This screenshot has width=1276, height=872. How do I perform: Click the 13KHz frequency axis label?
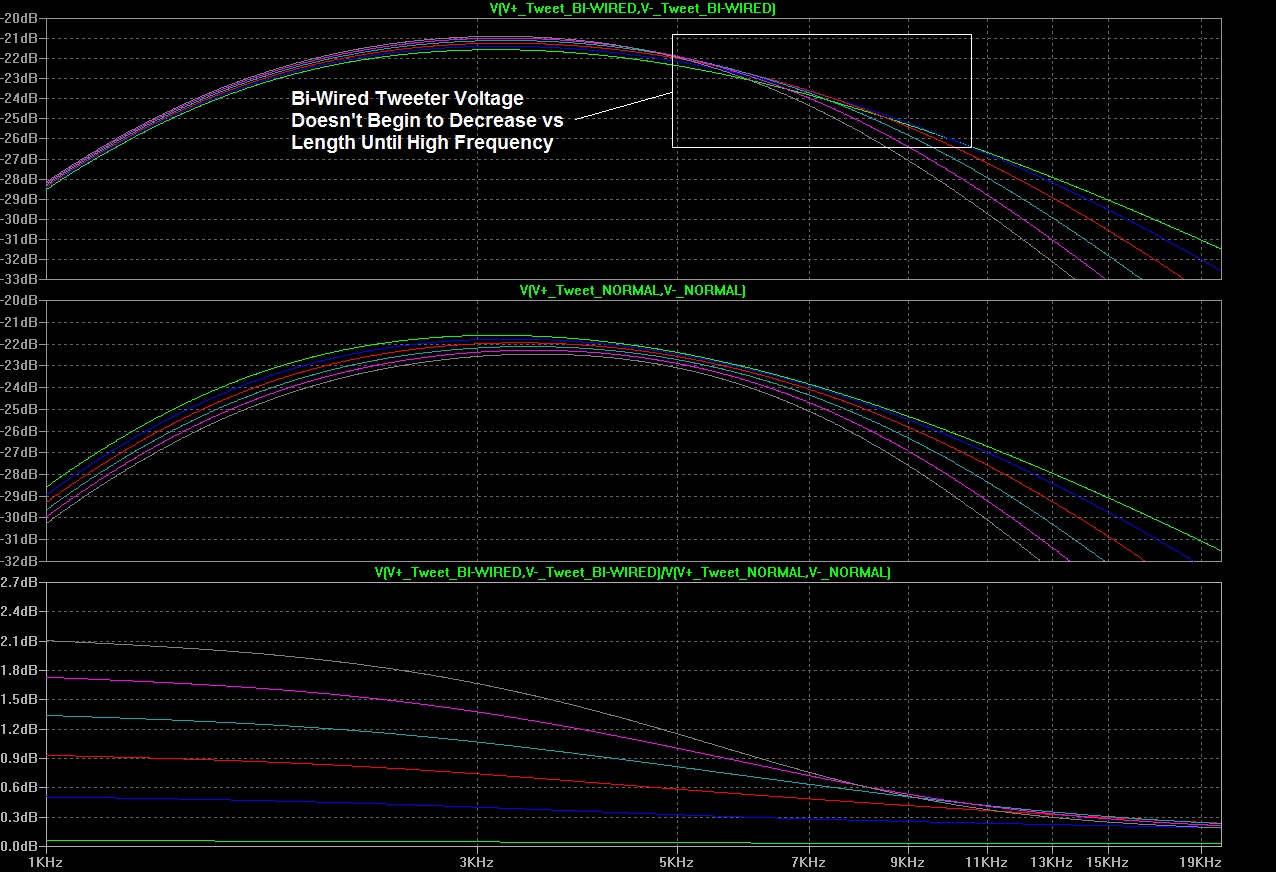1052,861
